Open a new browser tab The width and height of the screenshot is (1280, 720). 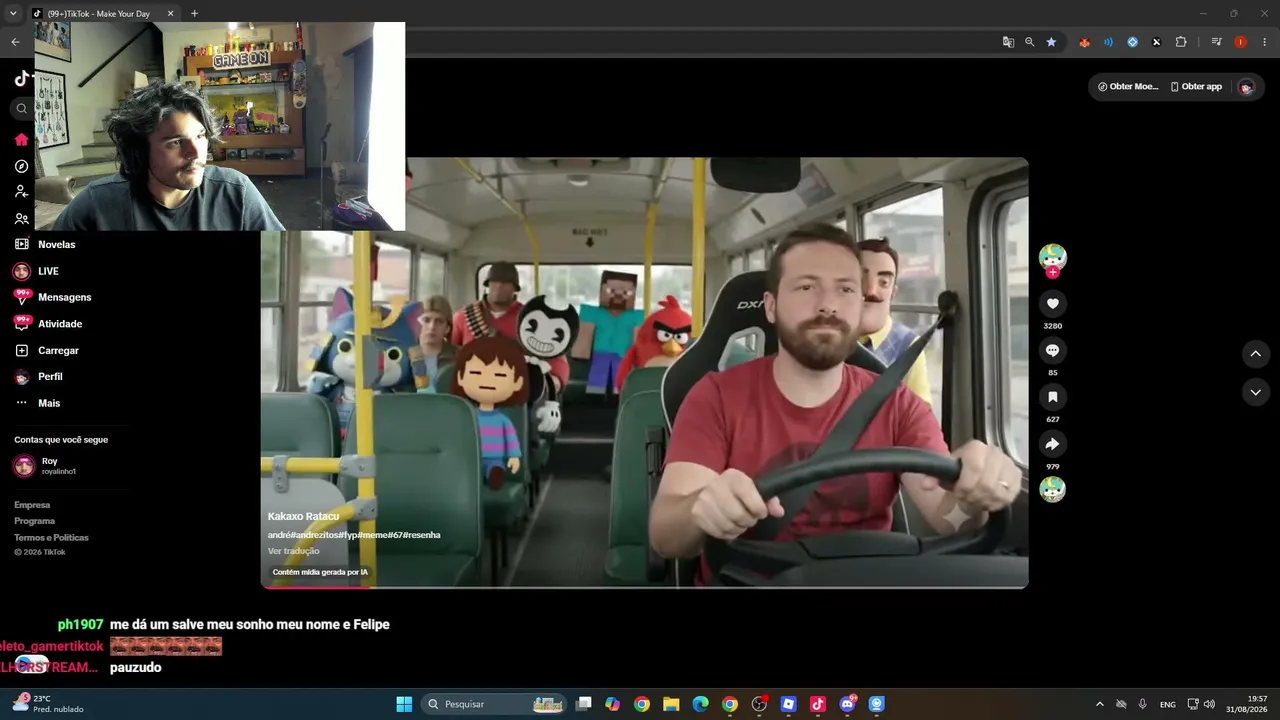194,13
